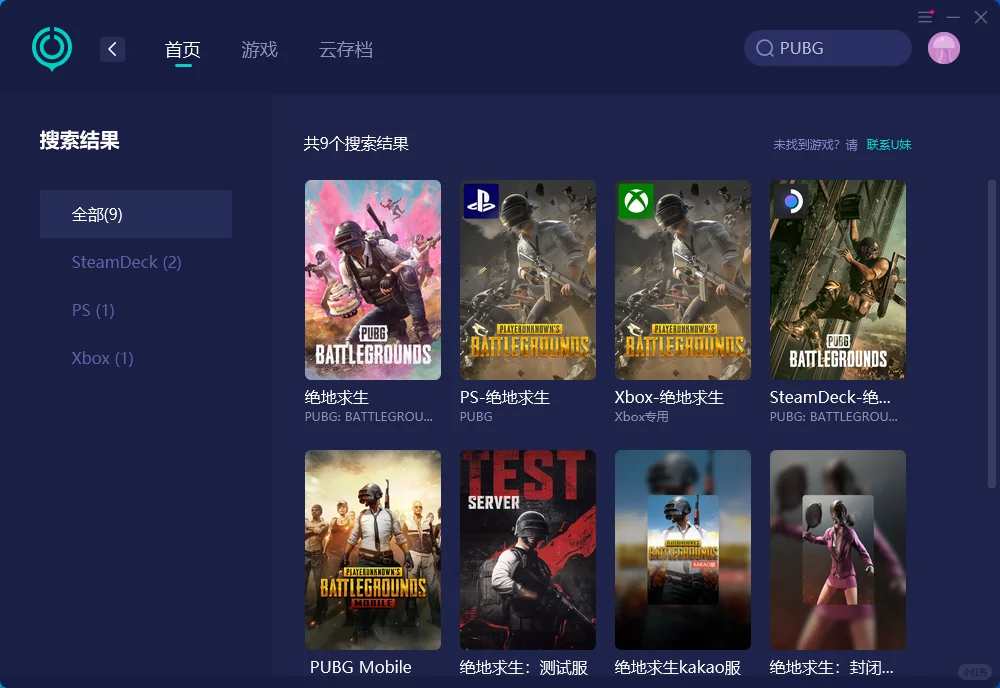Open the 绝地求生:封闭... frying pan cover
1000x688 pixels.
[837, 550]
